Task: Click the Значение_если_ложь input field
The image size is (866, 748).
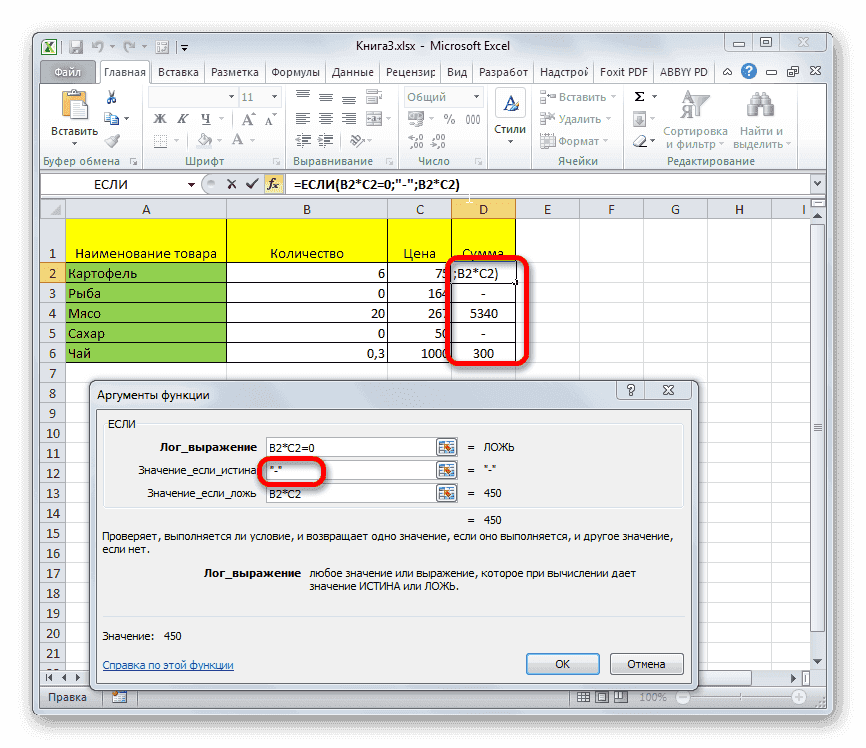Action: pyautogui.click(x=350, y=493)
